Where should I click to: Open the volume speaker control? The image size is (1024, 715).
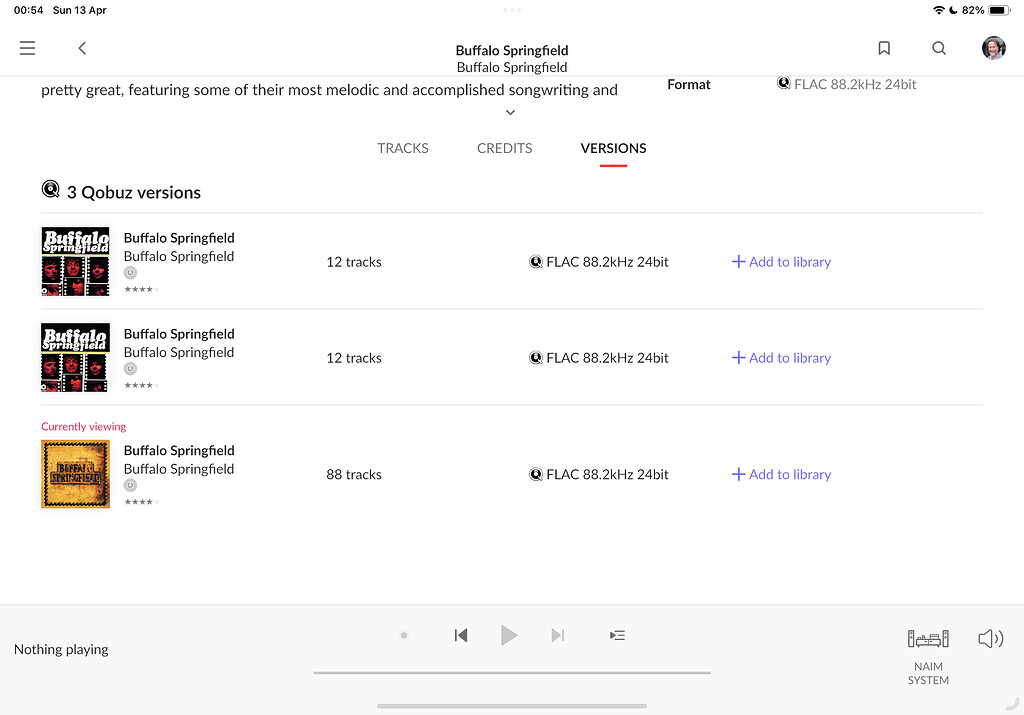pyautogui.click(x=990, y=639)
